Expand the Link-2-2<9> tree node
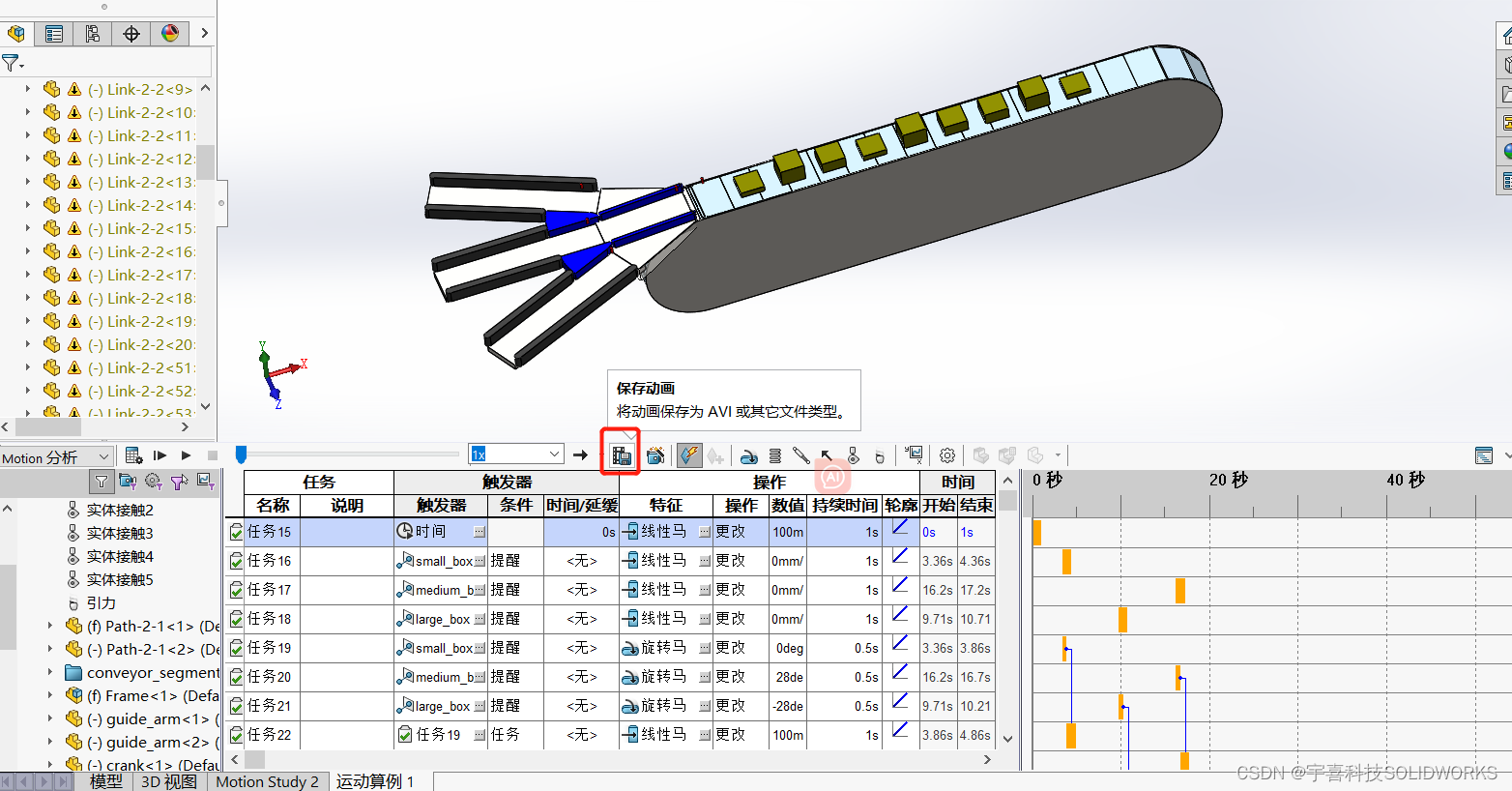Viewport: 1512px width, 791px height. point(27,89)
